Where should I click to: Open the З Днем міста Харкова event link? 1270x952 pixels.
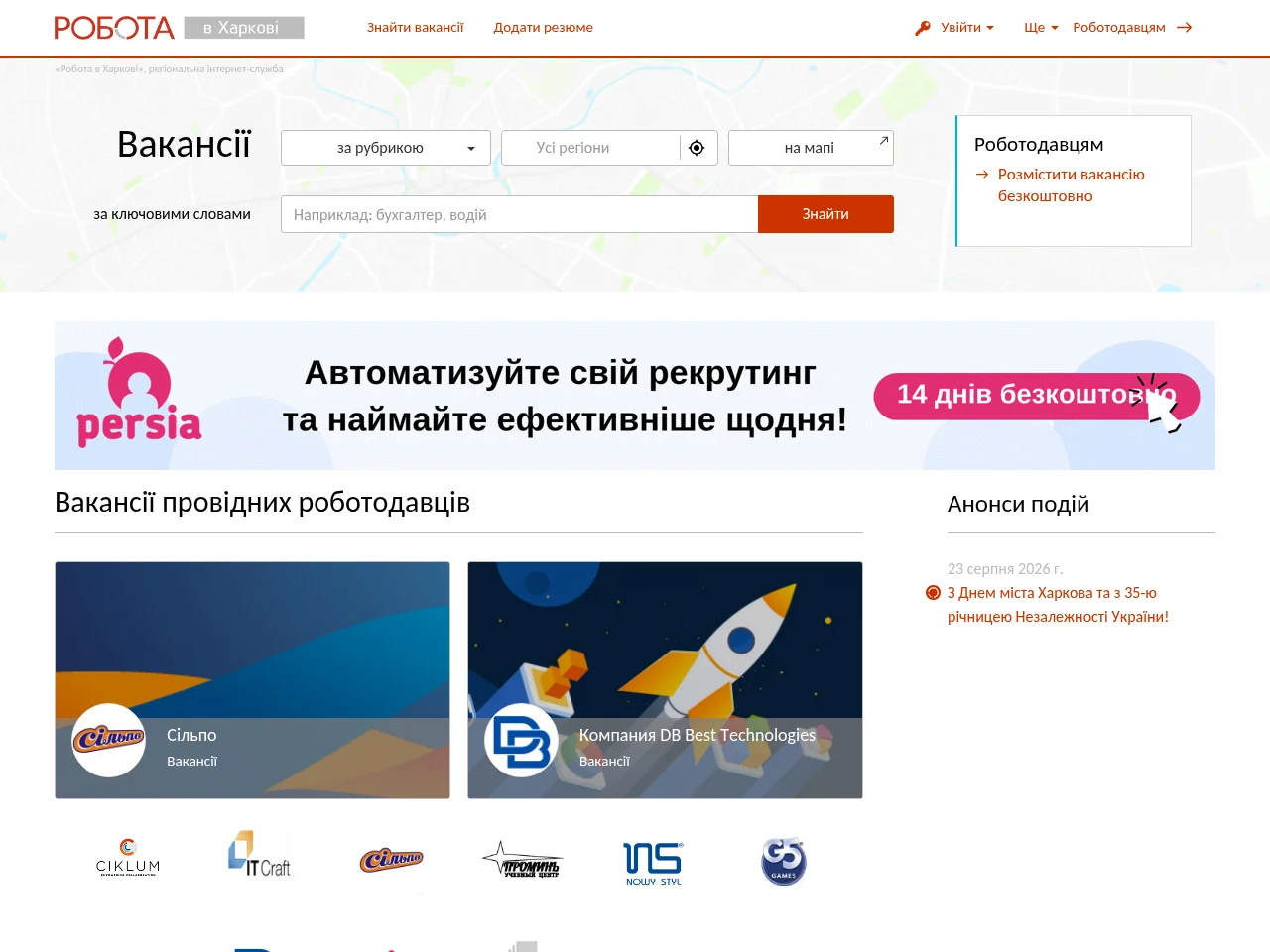1058,605
